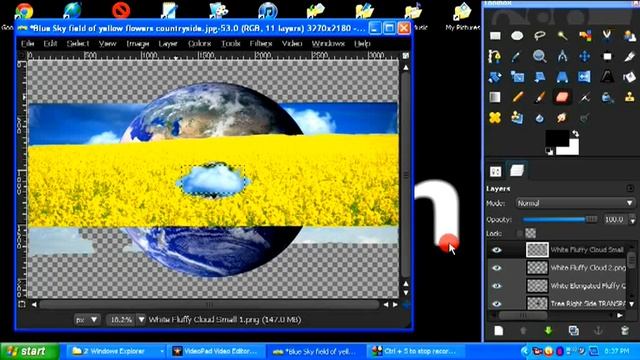640x360 pixels.
Task: Select the Rectangle Select tool
Action: (495, 36)
